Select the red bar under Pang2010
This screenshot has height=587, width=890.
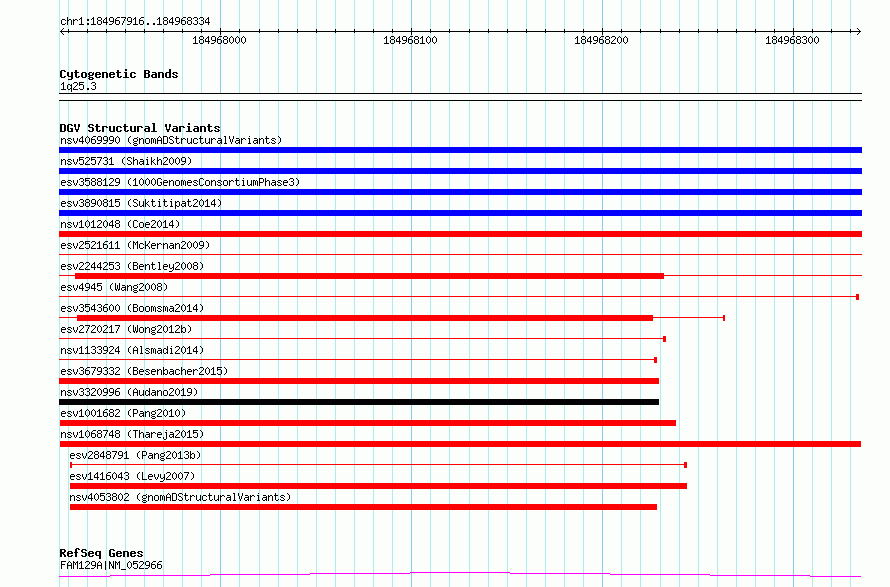coord(367,423)
